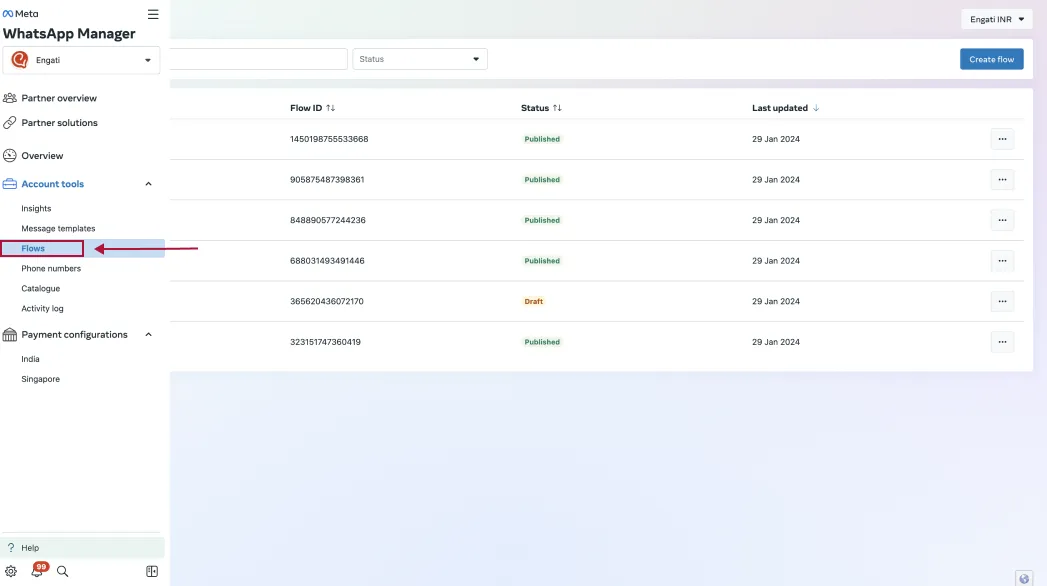The image size is (1047, 586).
Task: Sort by Status arrows icon
Action: (557, 108)
